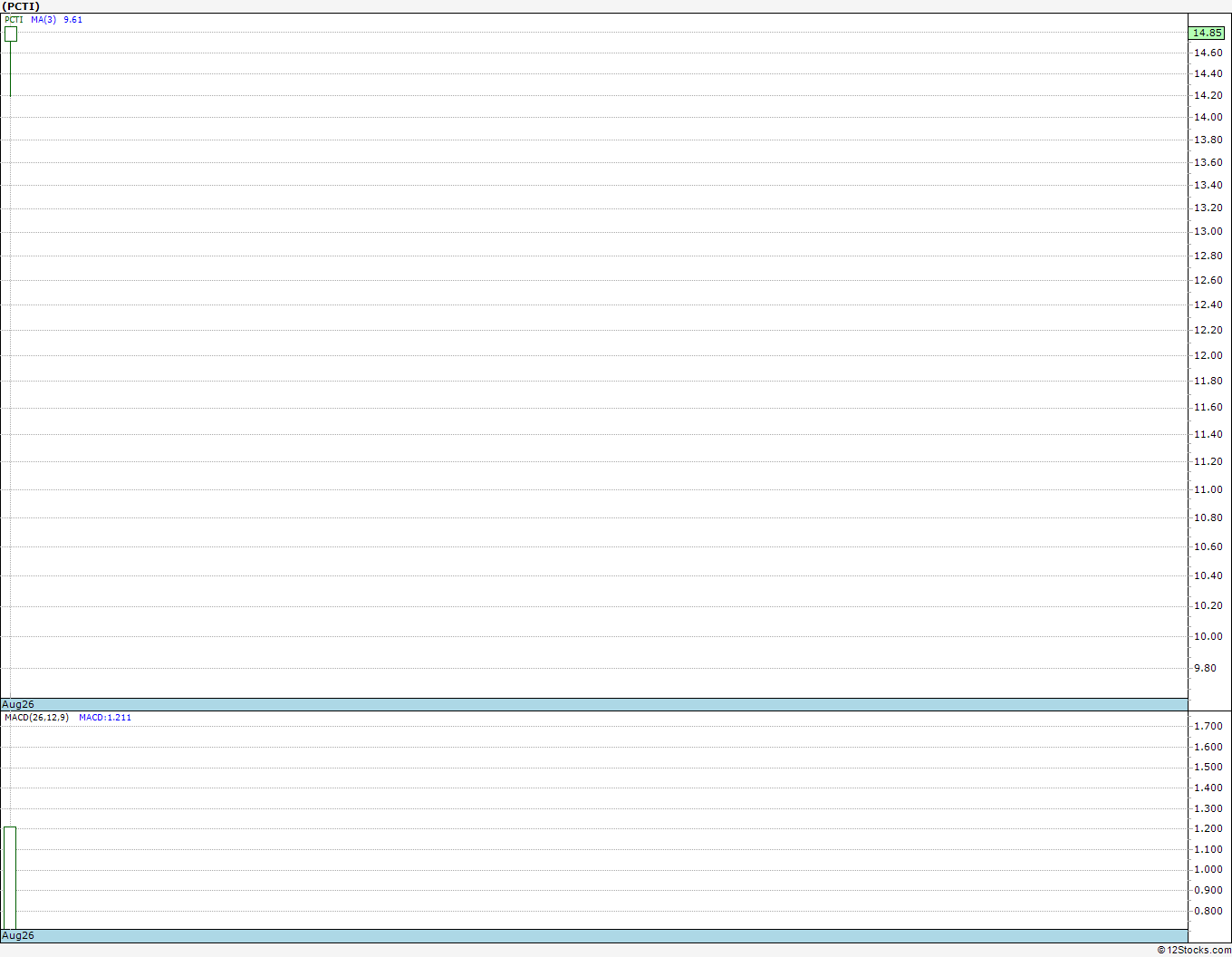Click the 10.00 price axis label
Image resolution: width=1232 pixels, height=957 pixels.
click(1208, 636)
